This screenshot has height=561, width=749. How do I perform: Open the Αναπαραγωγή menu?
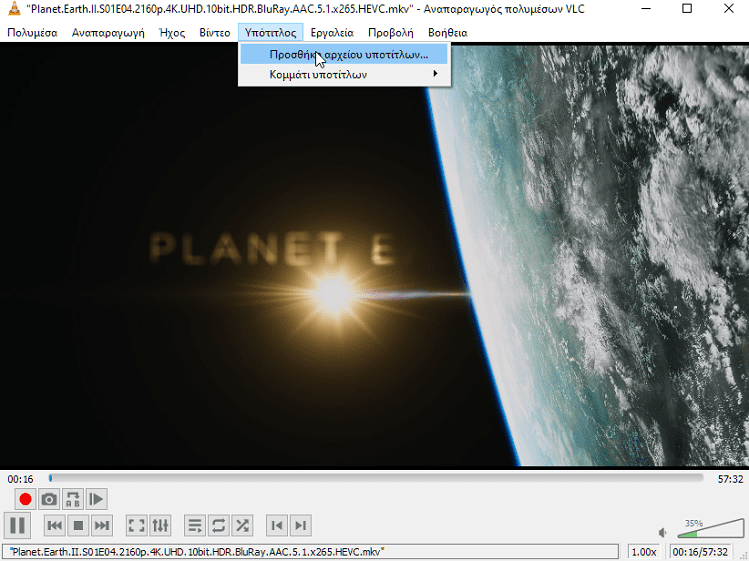click(108, 32)
